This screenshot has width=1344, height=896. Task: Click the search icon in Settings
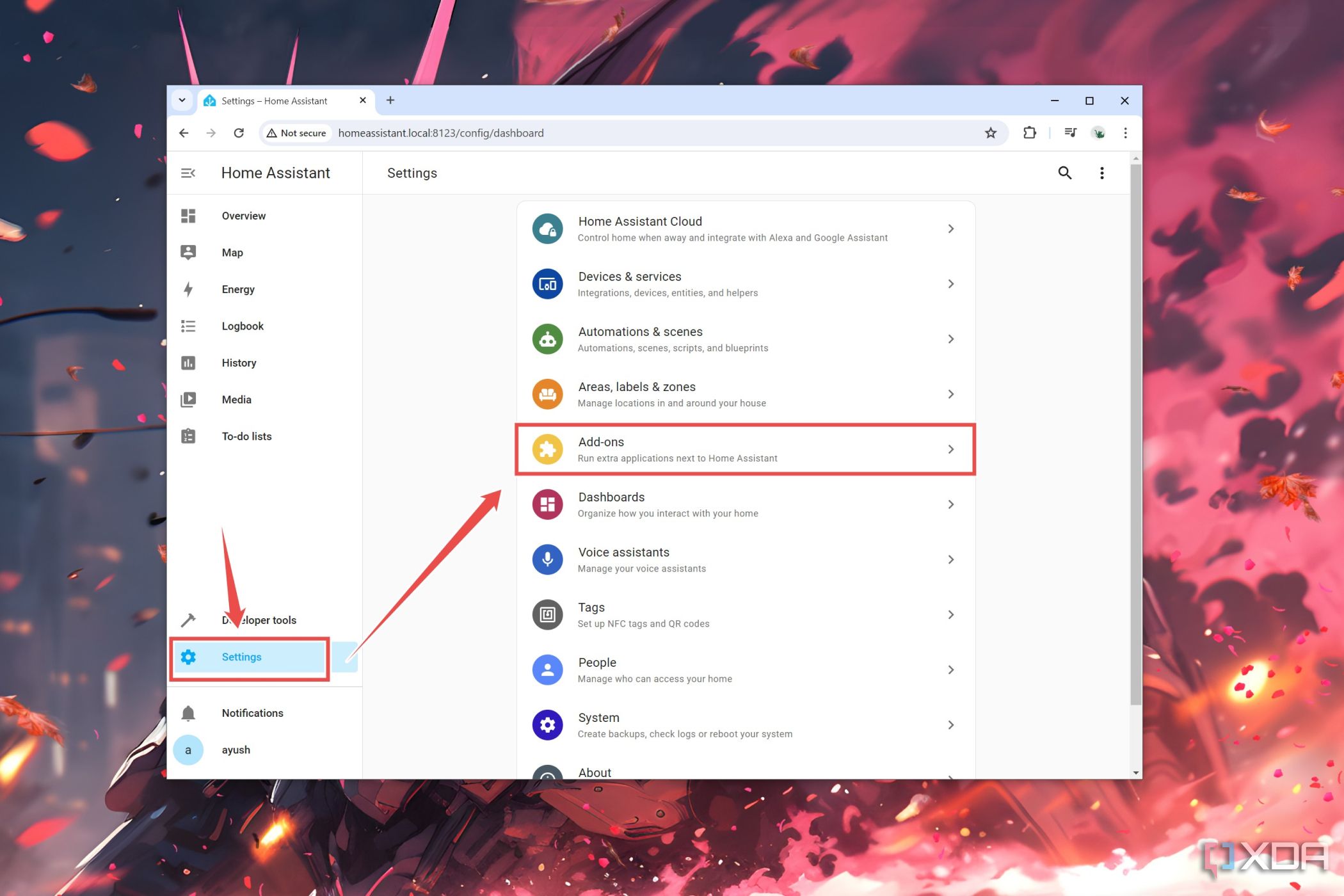pyautogui.click(x=1065, y=173)
